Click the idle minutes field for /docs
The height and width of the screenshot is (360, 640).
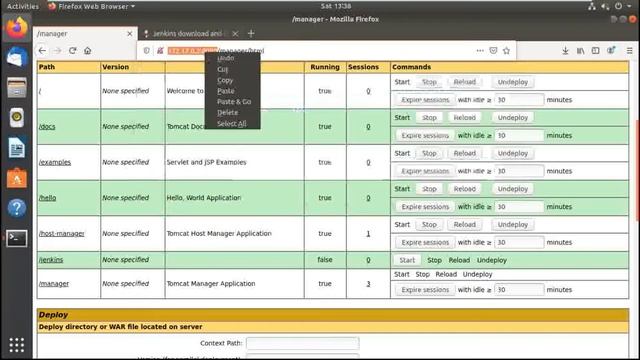pos(519,135)
